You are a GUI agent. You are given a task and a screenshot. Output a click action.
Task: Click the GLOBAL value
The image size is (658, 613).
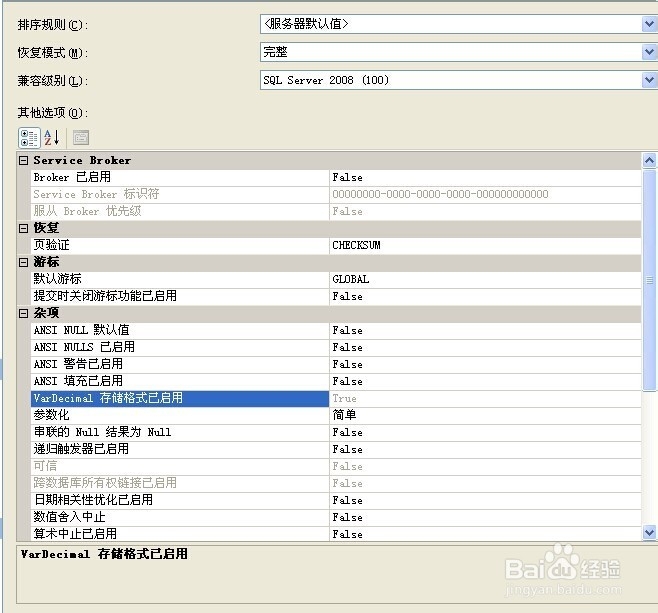350,279
